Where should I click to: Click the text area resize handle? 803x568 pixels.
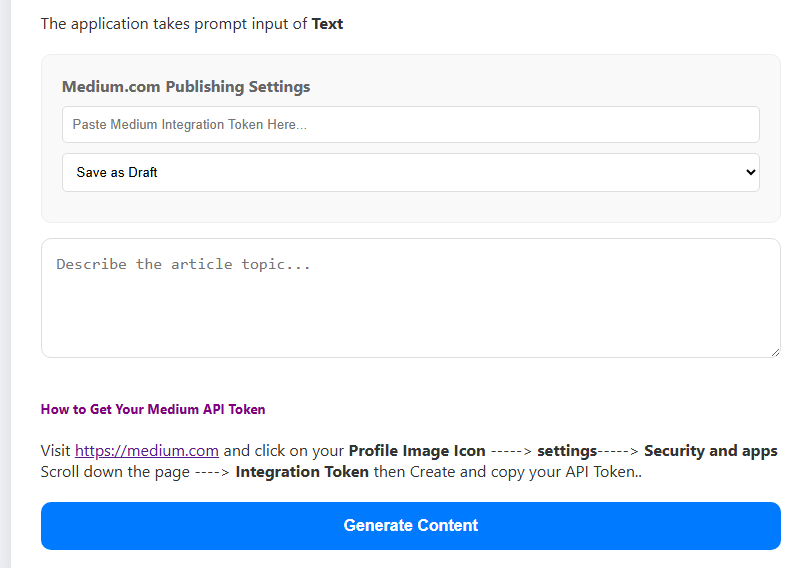click(x=775, y=352)
